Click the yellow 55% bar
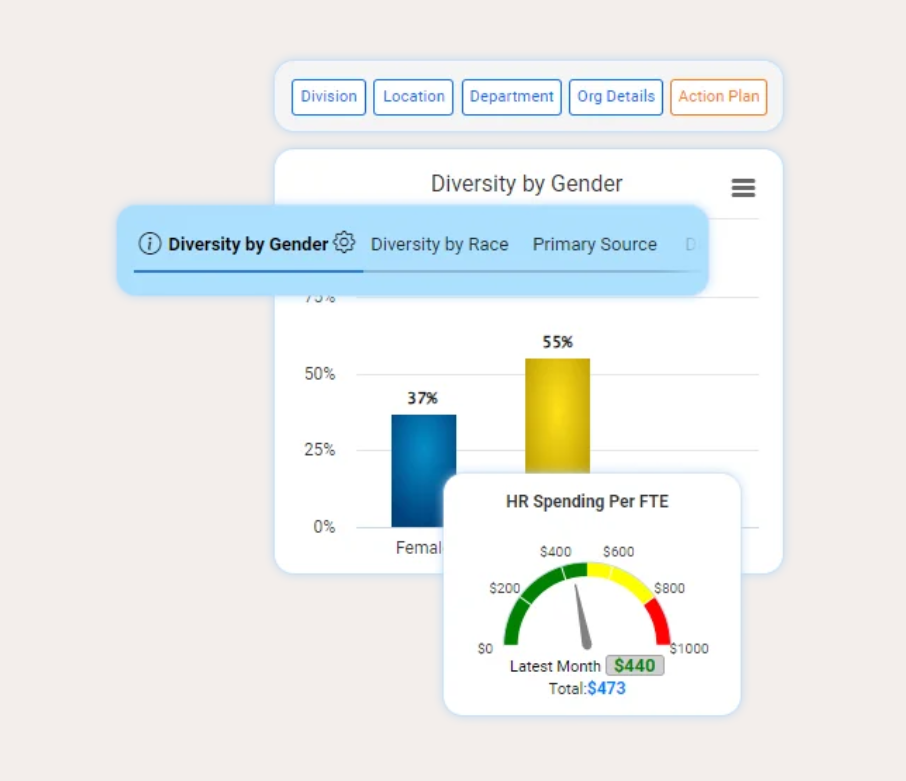The width and height of the screenshot is (906, 781). [x=557, y=415]
